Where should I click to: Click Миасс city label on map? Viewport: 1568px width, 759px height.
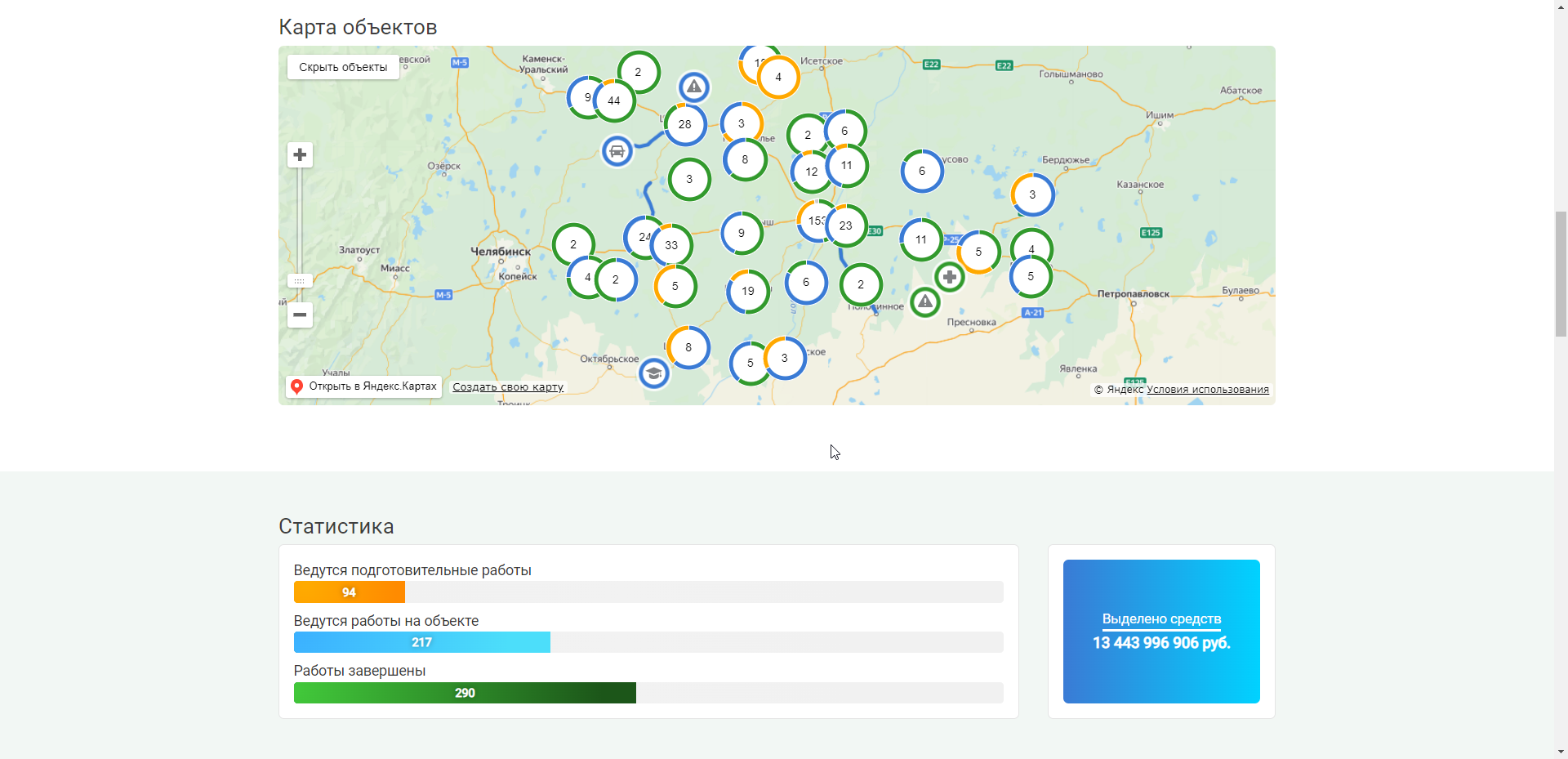[x=395, y=268]
